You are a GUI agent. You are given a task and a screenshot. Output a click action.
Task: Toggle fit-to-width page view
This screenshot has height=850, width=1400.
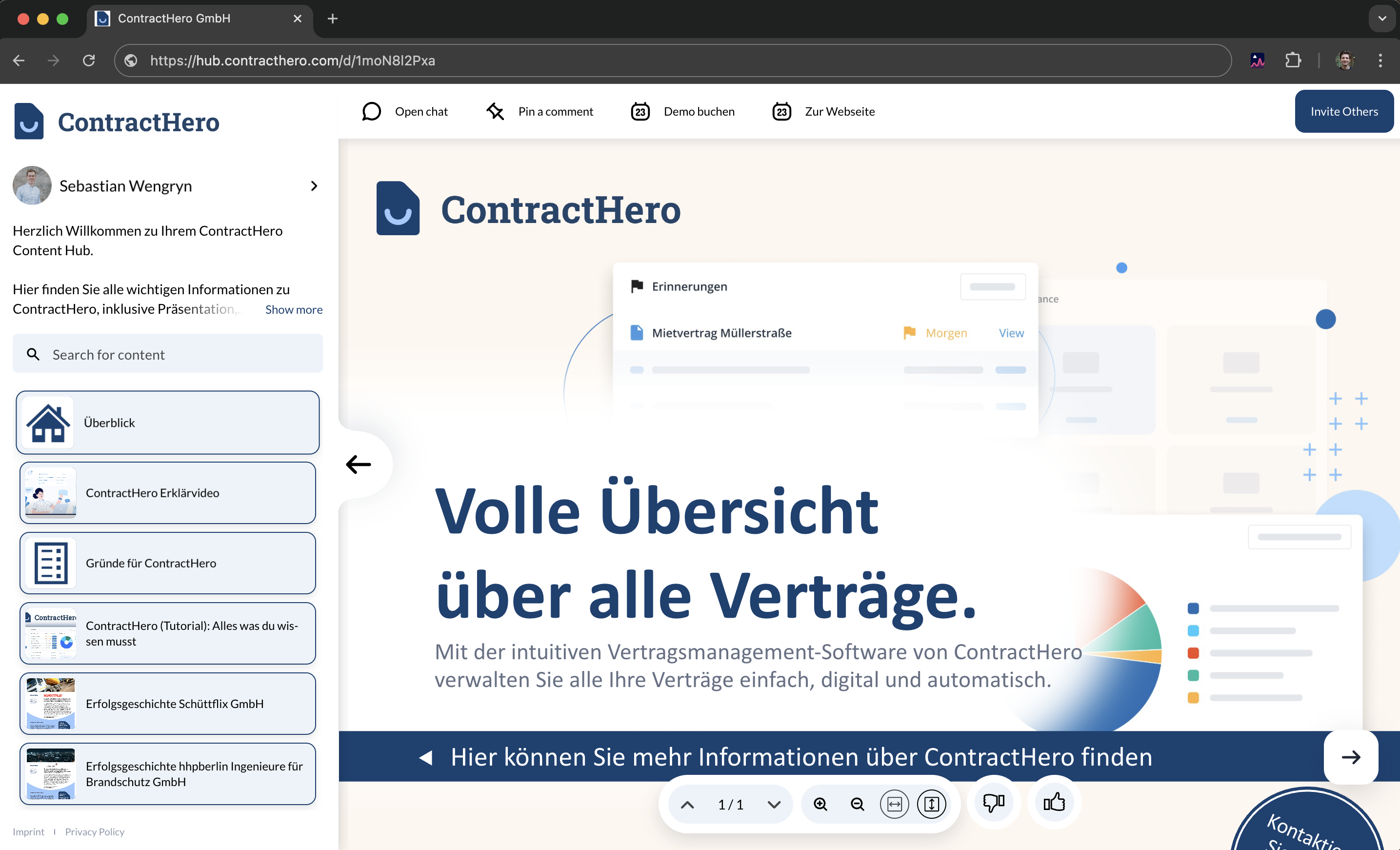click(894, 804)
